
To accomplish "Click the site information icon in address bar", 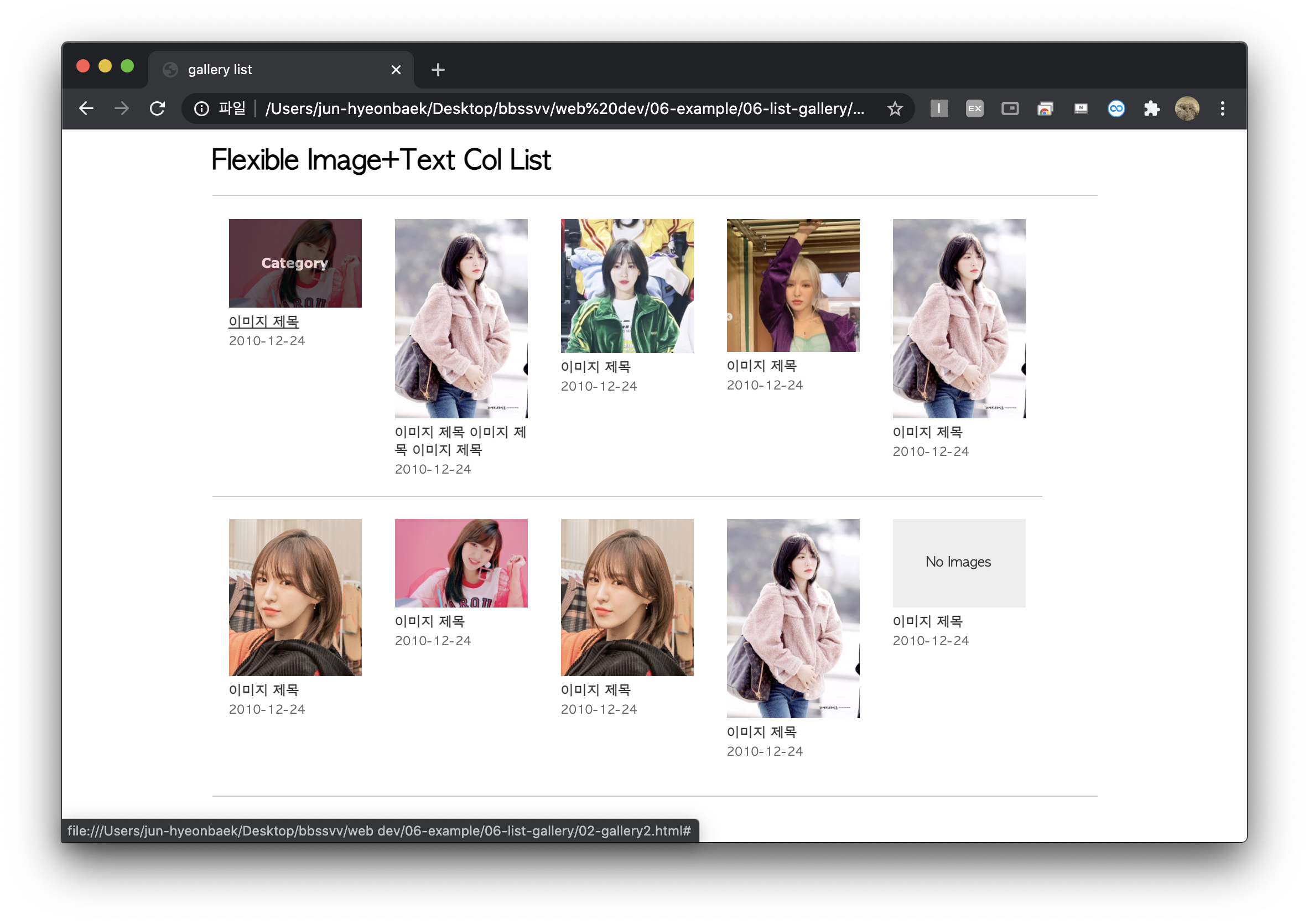I will coord(201,108).
